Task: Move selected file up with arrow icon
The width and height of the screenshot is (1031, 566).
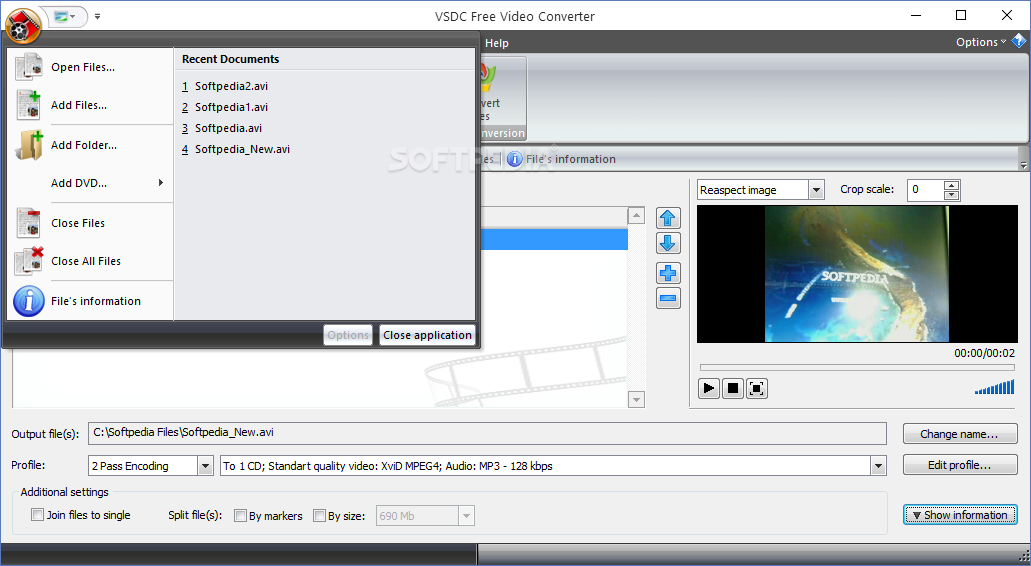Action: pos(668,218)
